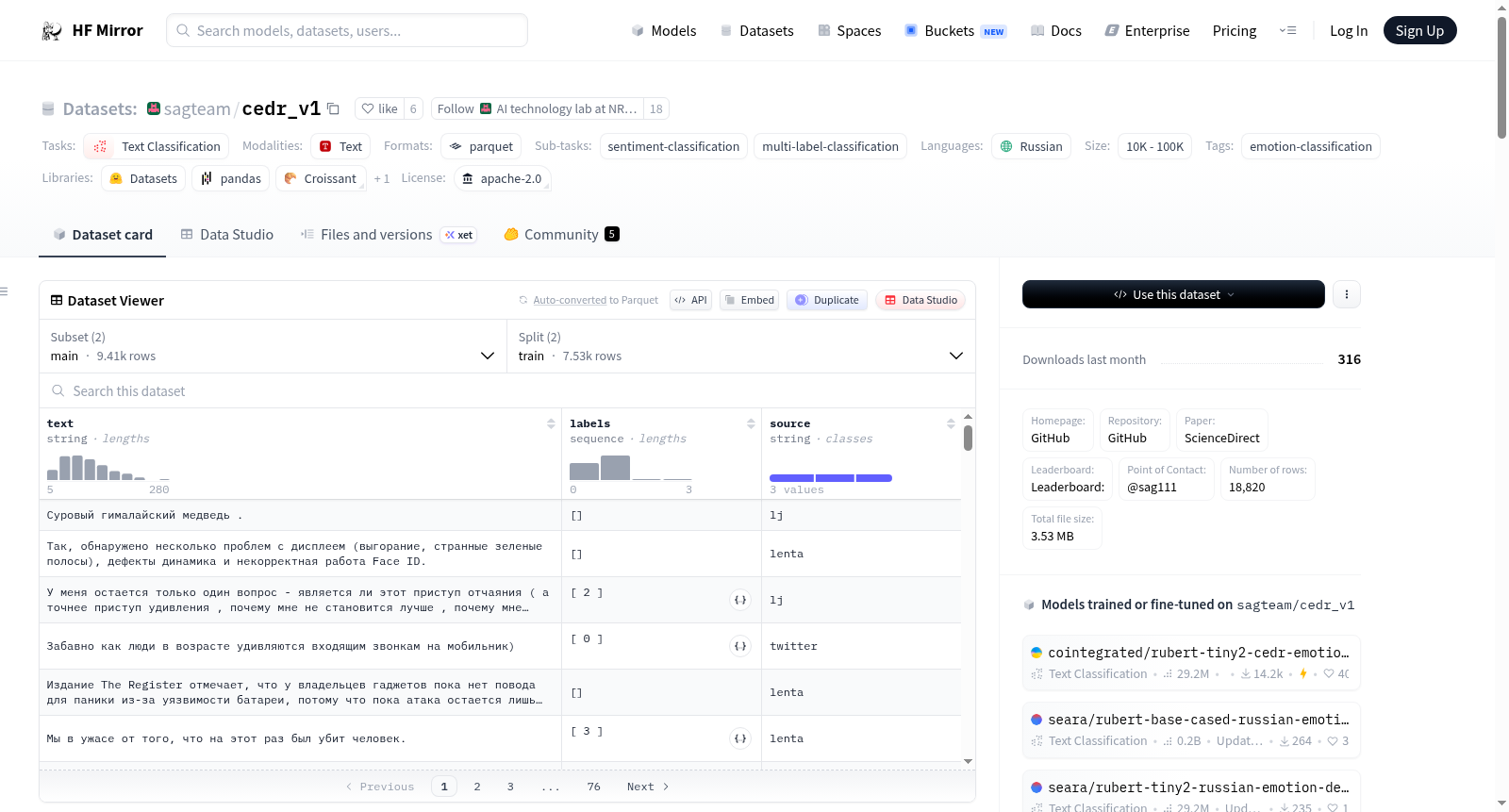1509x812 pixels.
Task: Click the API button in Dataset Viewer
Action: click(690, 300)
